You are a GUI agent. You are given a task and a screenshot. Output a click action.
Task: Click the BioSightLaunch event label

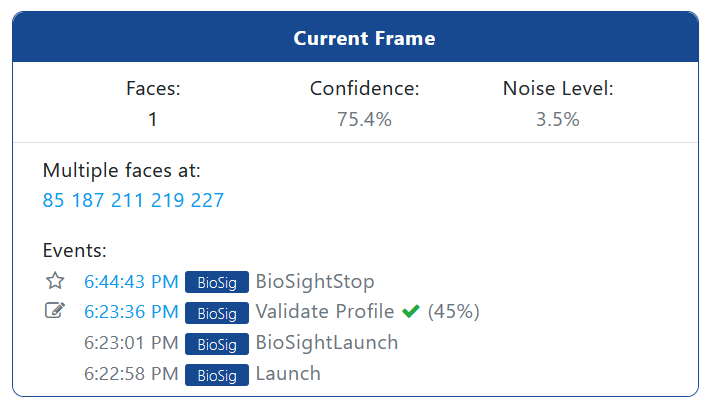327,342
